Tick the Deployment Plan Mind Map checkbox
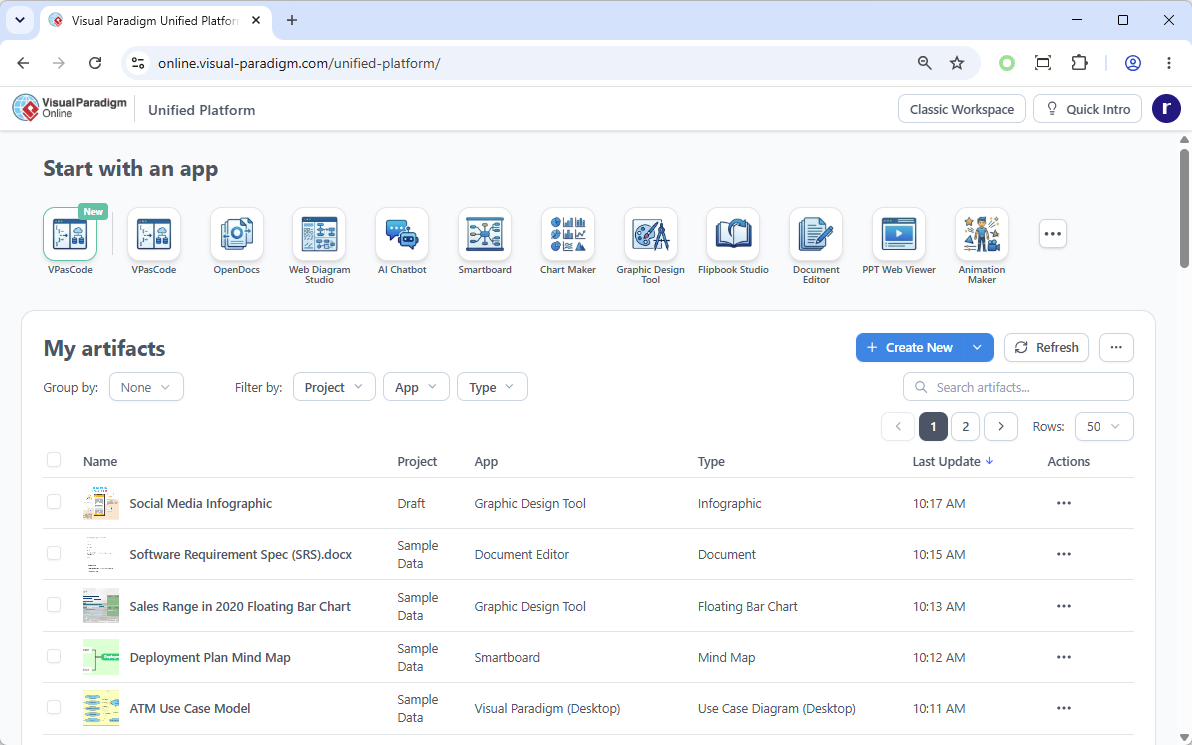Viewport: 1192px width, 745px height. [54, 655]
